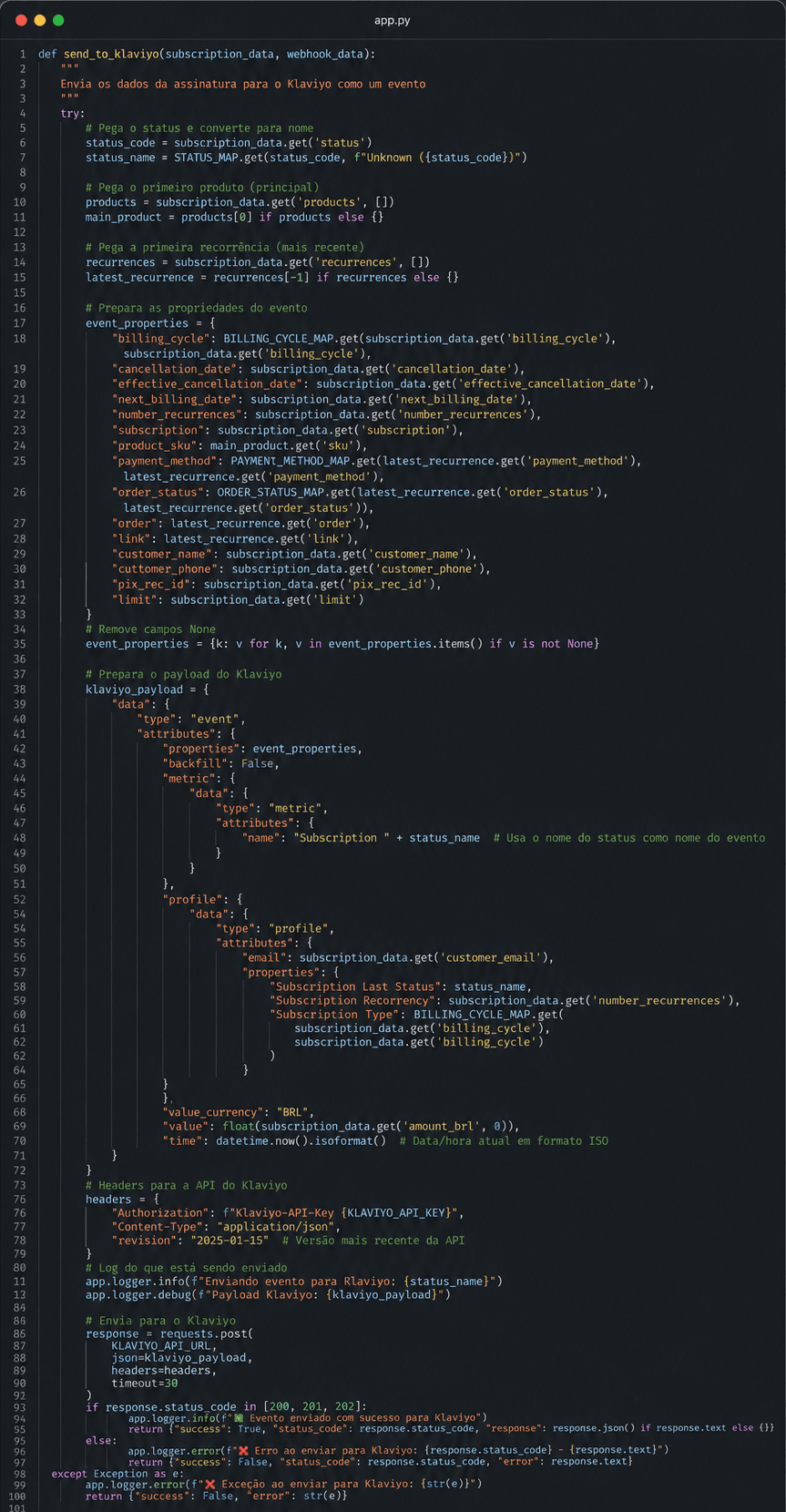Click the "app.py" file title
Viewport: 786px width, 1512px height.
393,20
